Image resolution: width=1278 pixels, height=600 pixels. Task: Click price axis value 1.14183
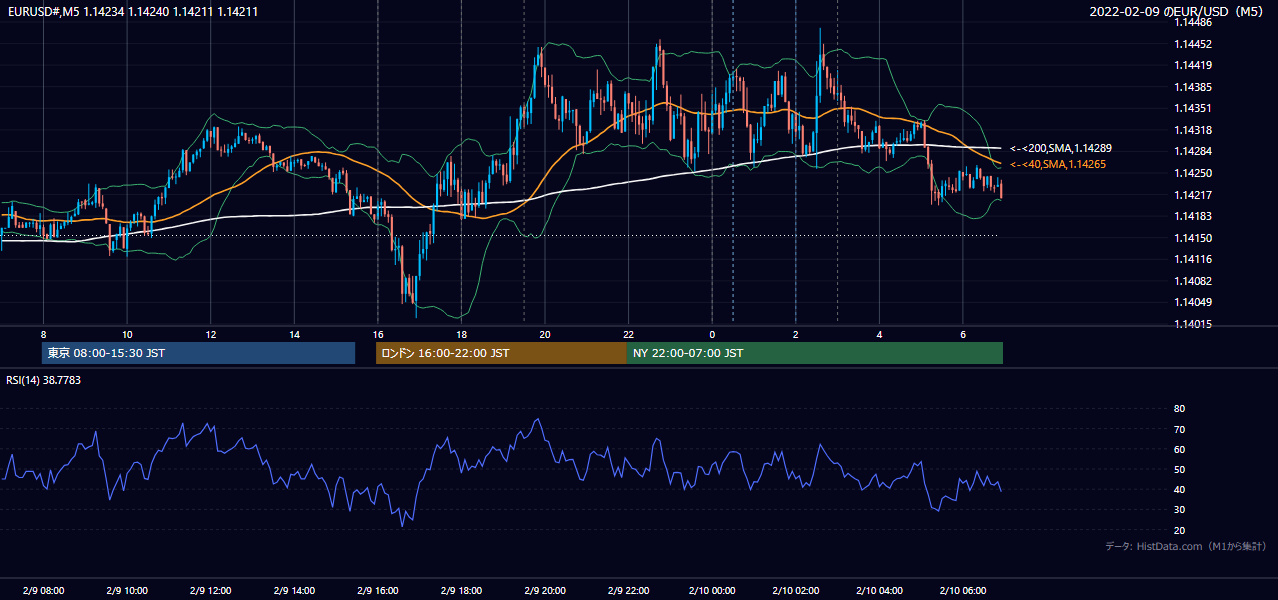[x=1193, y=216]
